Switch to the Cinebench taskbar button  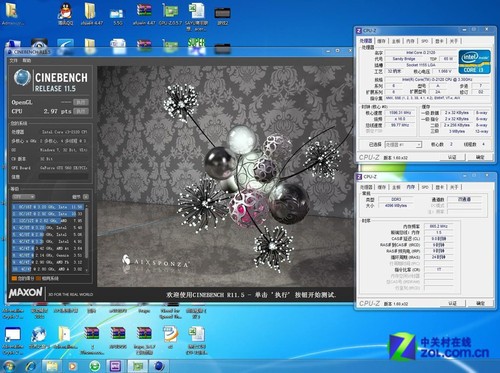pyautogui.click(x=159, y=366)
